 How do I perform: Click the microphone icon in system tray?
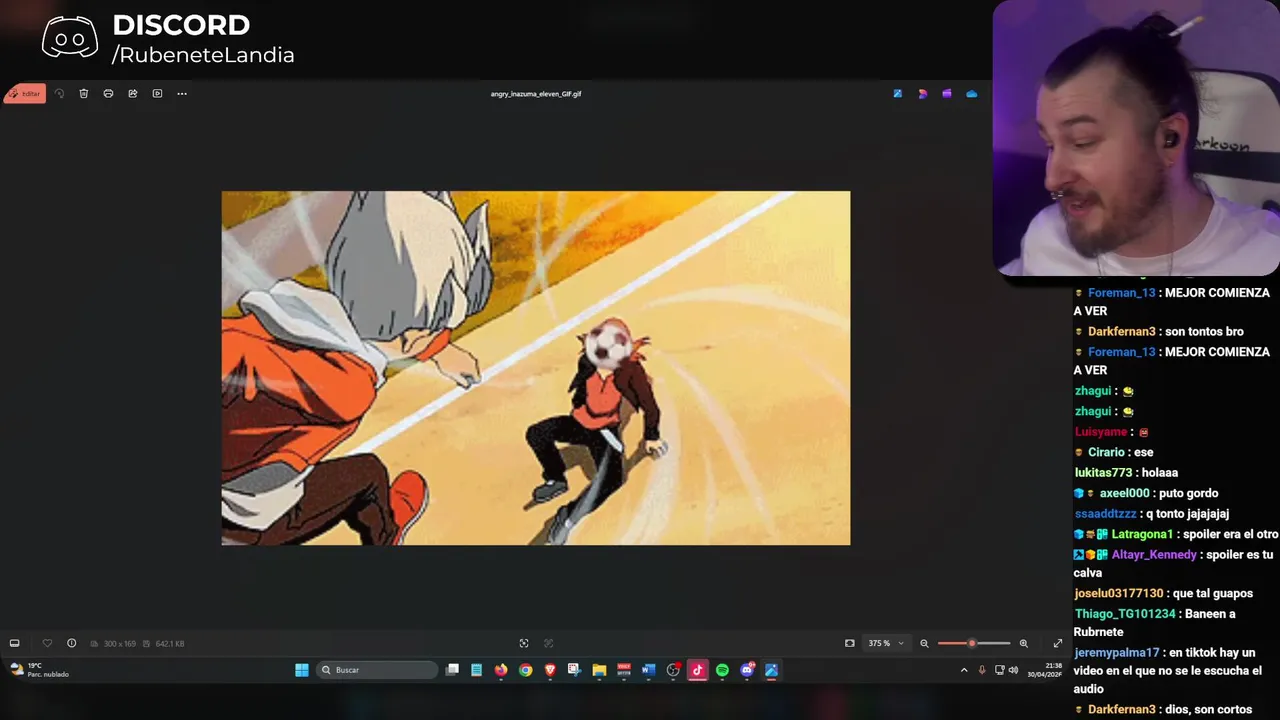click(x=982, y=670)
